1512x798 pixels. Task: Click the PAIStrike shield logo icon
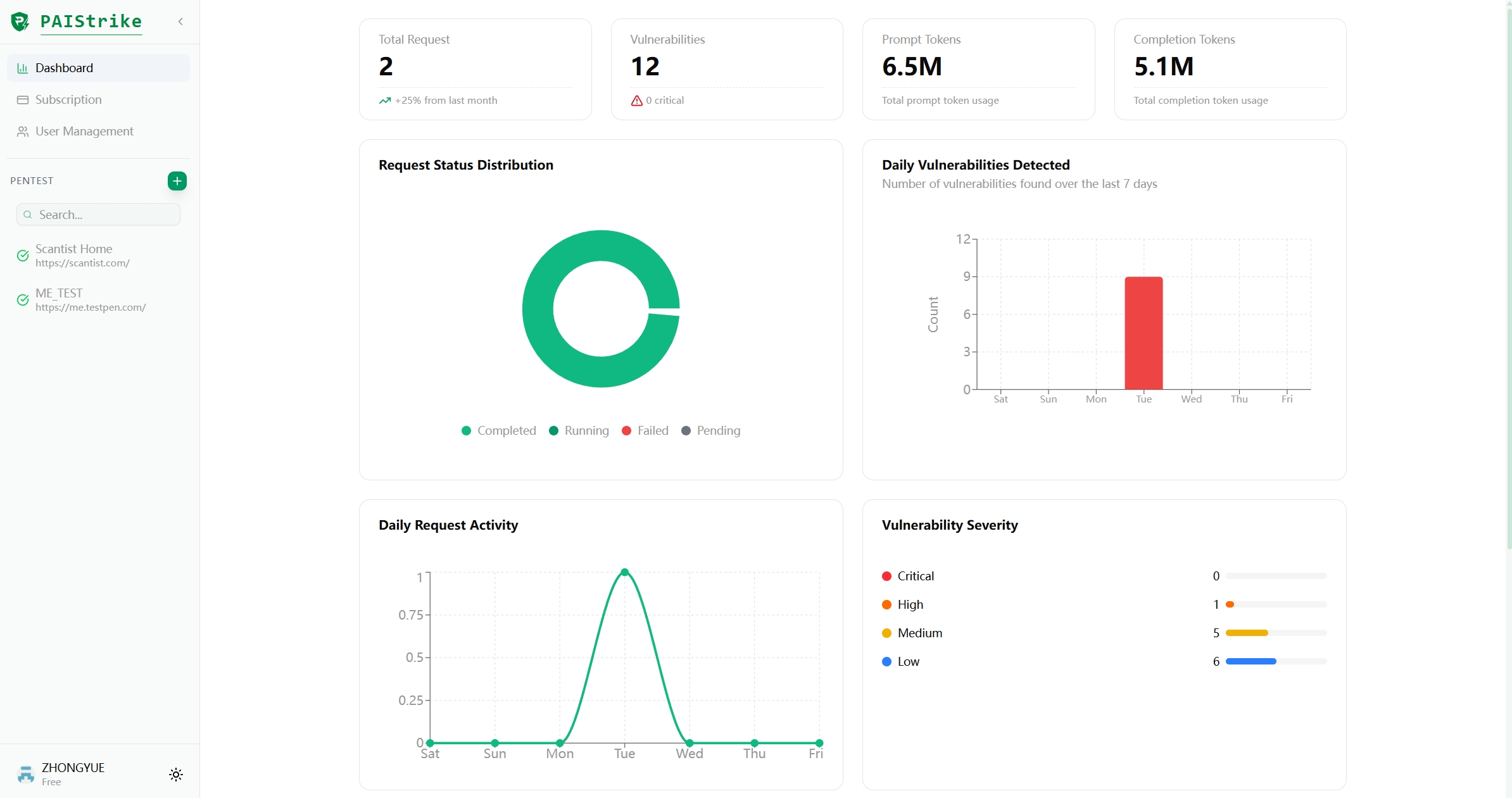[20, 22]
